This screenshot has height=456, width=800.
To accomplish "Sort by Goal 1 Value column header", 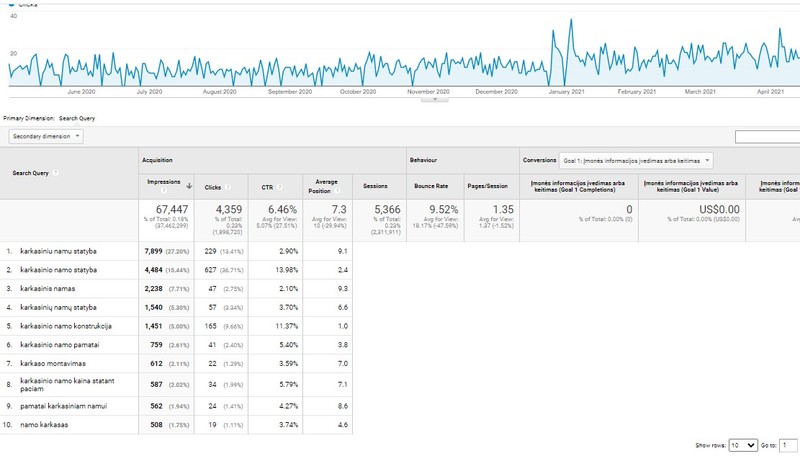I will (691, 186).
